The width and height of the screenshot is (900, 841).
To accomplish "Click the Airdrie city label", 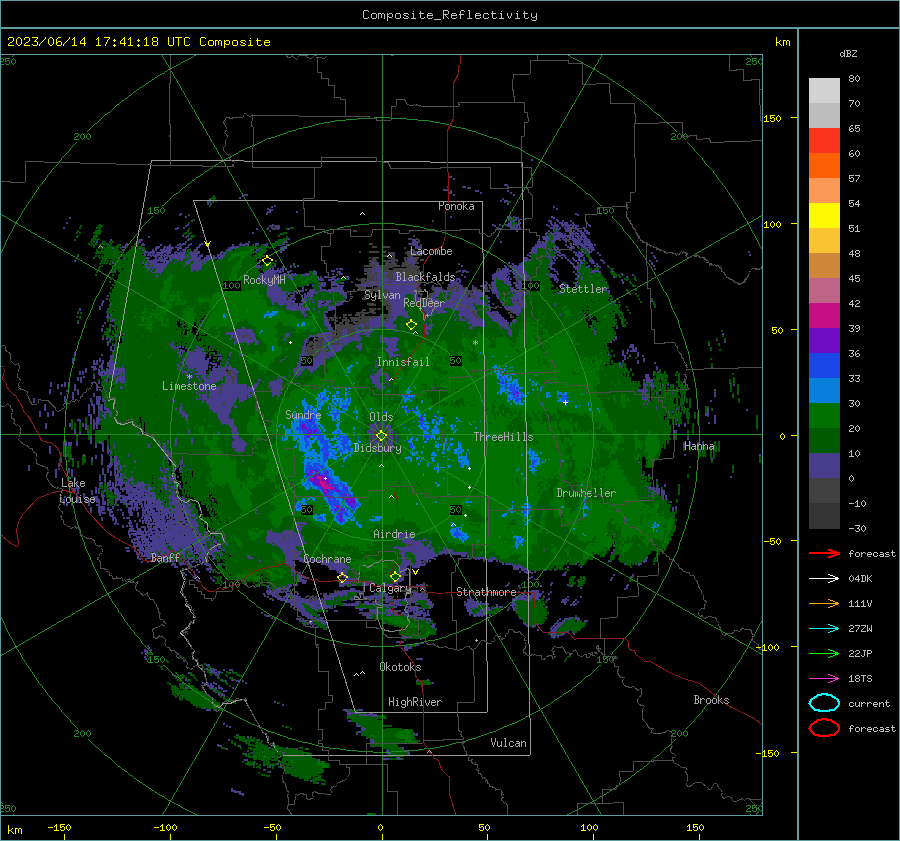I will 394,534.
